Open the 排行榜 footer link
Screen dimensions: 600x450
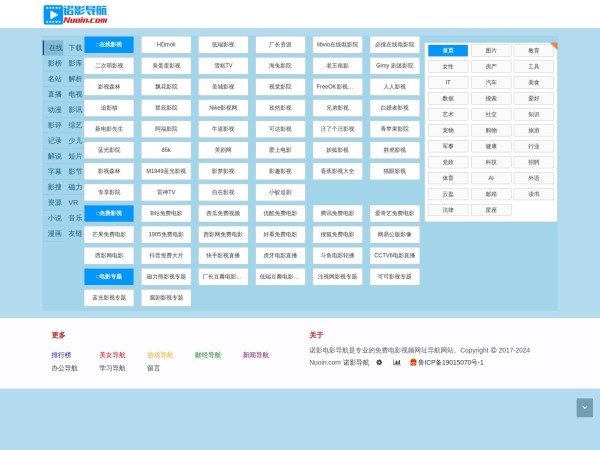62,355
